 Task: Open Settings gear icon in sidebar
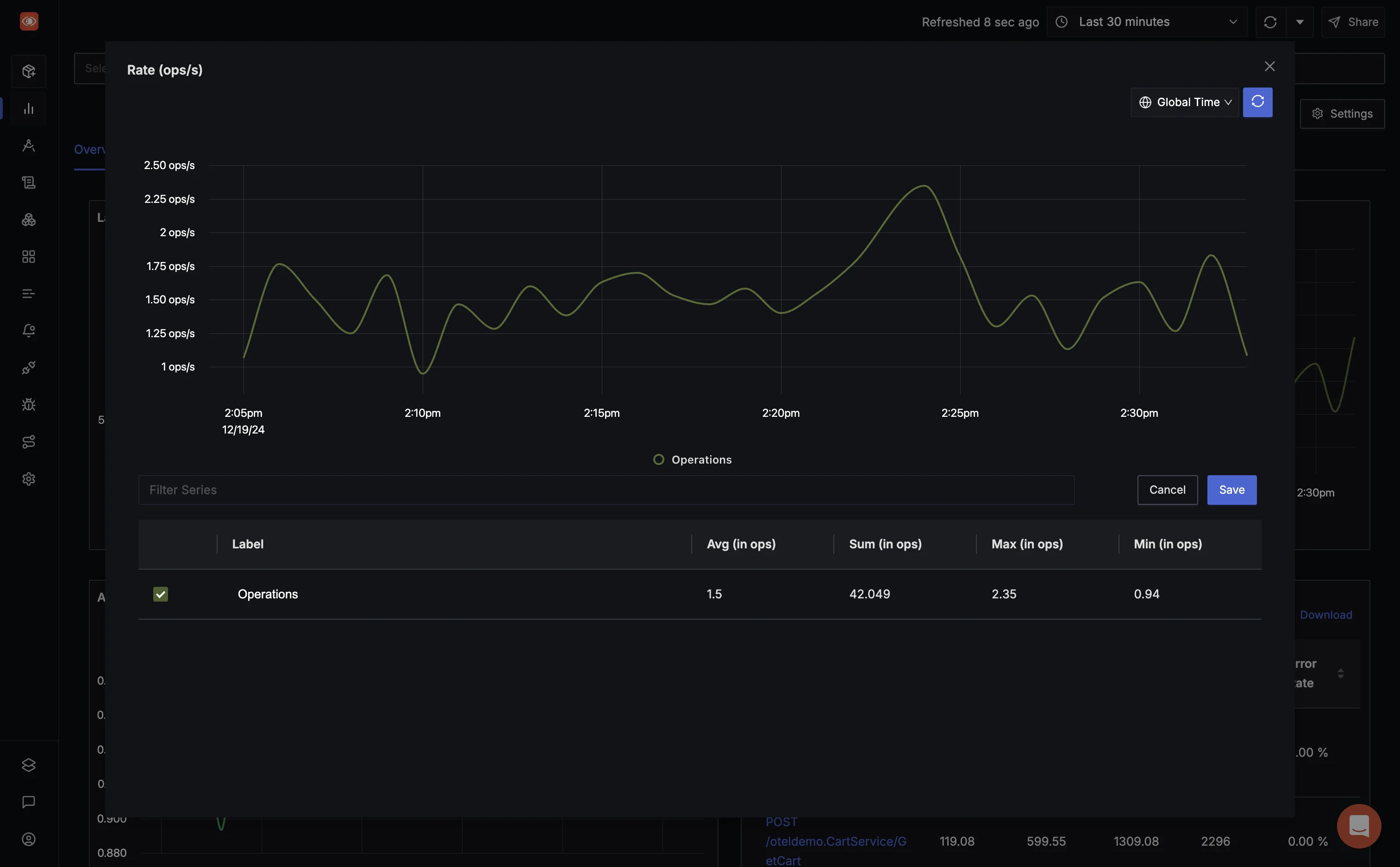click(x=29, y=479)
